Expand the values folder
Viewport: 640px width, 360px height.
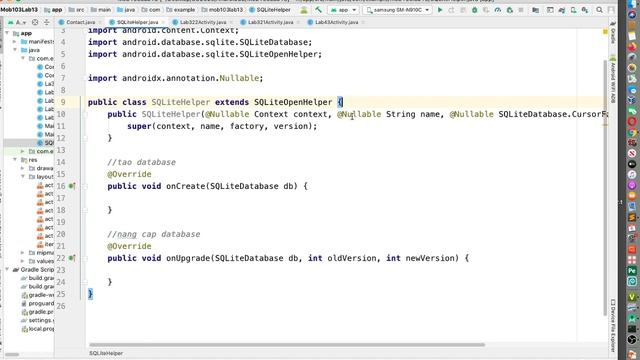(x=23, y=261)
